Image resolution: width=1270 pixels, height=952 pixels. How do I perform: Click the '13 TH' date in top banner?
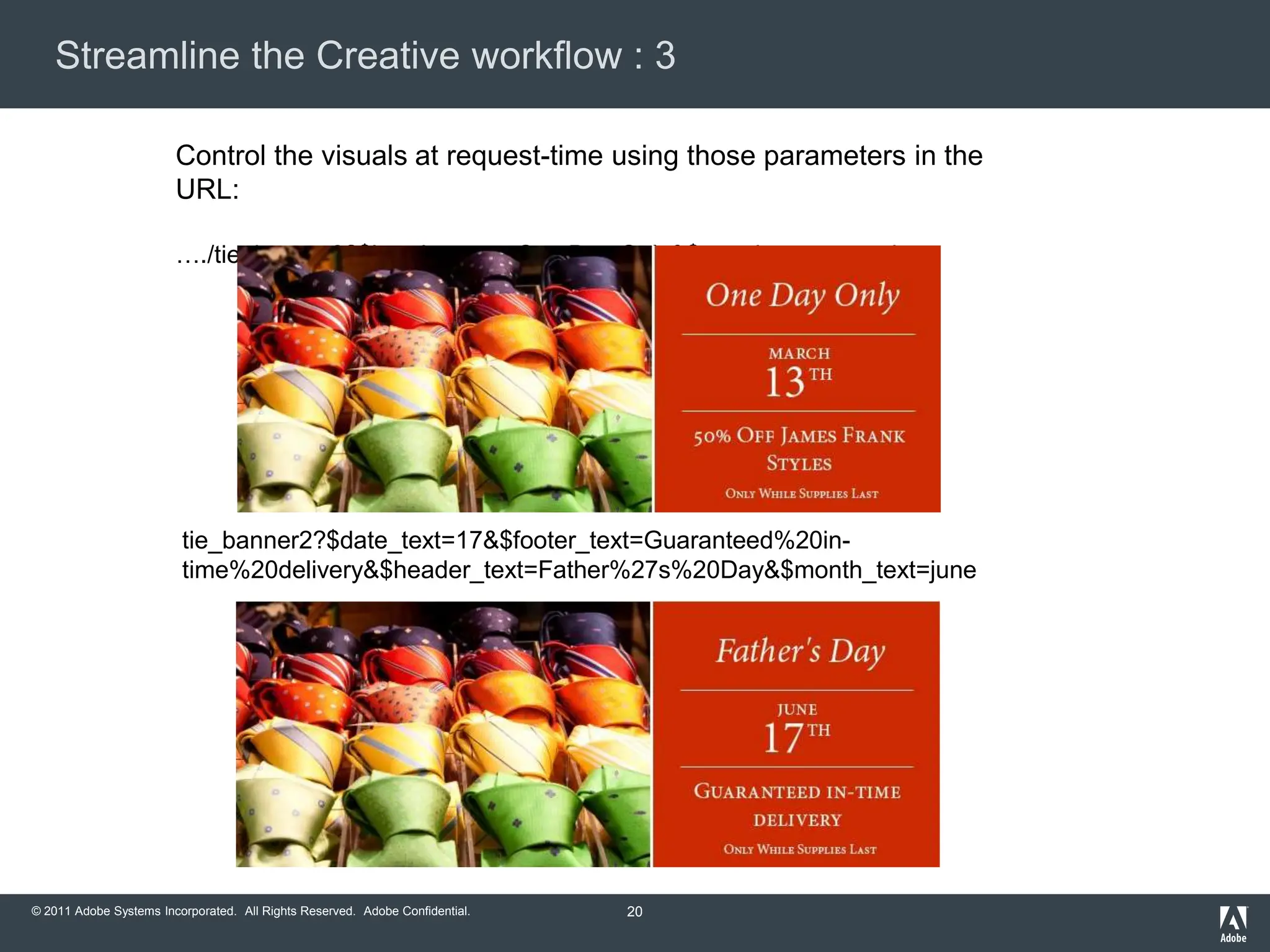coord(798,381)
